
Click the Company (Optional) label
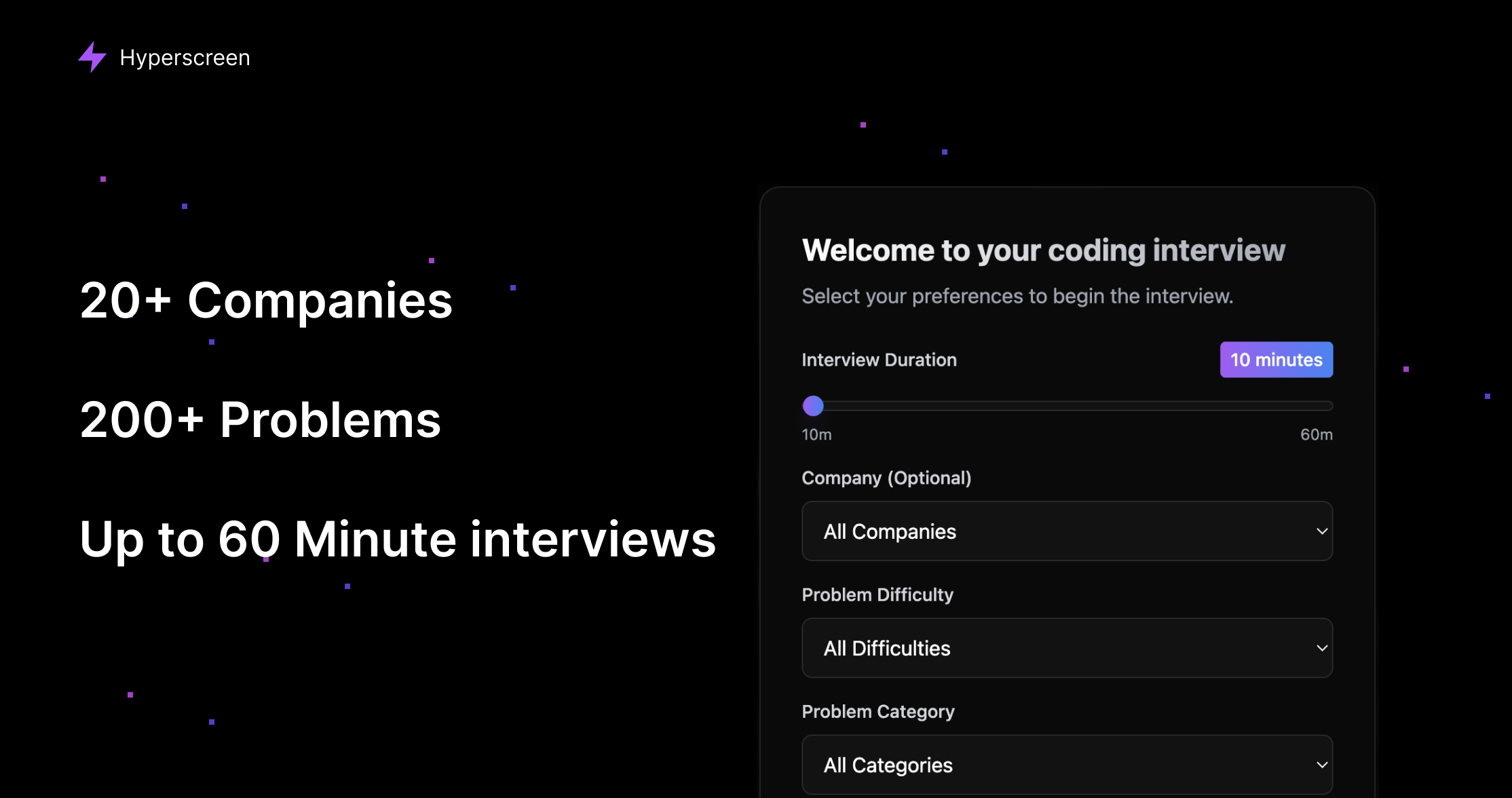coord(886,478)
